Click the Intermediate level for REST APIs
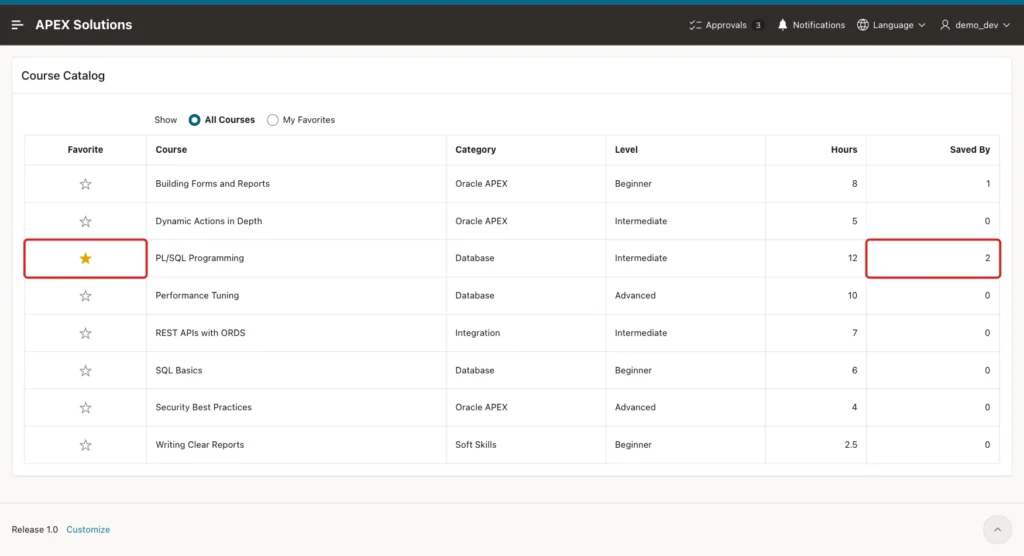The image size is (1024, 556). click(x=641, y=333)
